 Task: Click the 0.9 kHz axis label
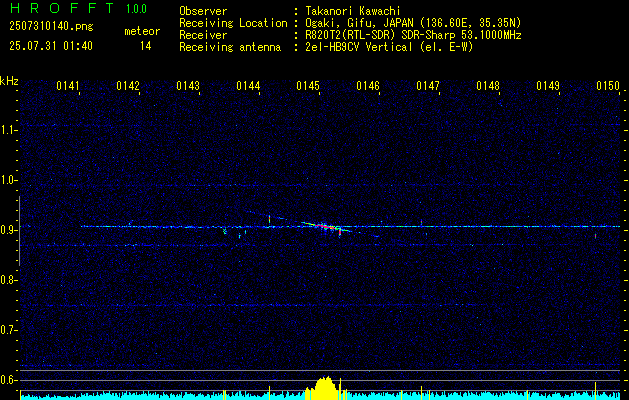(7, 230)
